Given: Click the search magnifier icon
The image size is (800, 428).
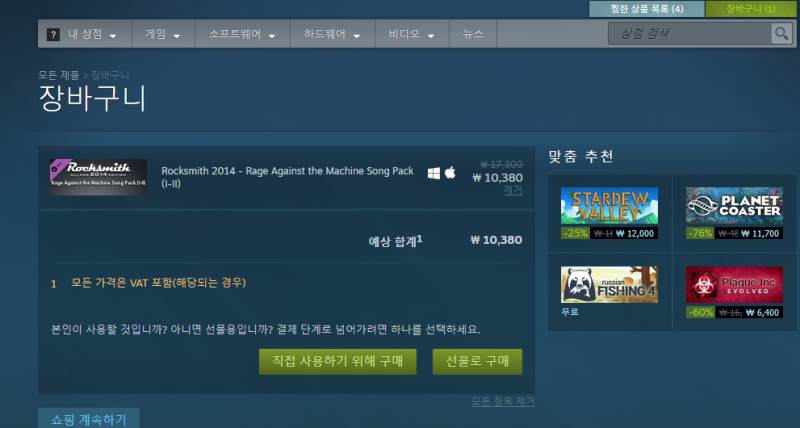Looking at the screenshot, I should pyautogui.click(x=781, y=34).
